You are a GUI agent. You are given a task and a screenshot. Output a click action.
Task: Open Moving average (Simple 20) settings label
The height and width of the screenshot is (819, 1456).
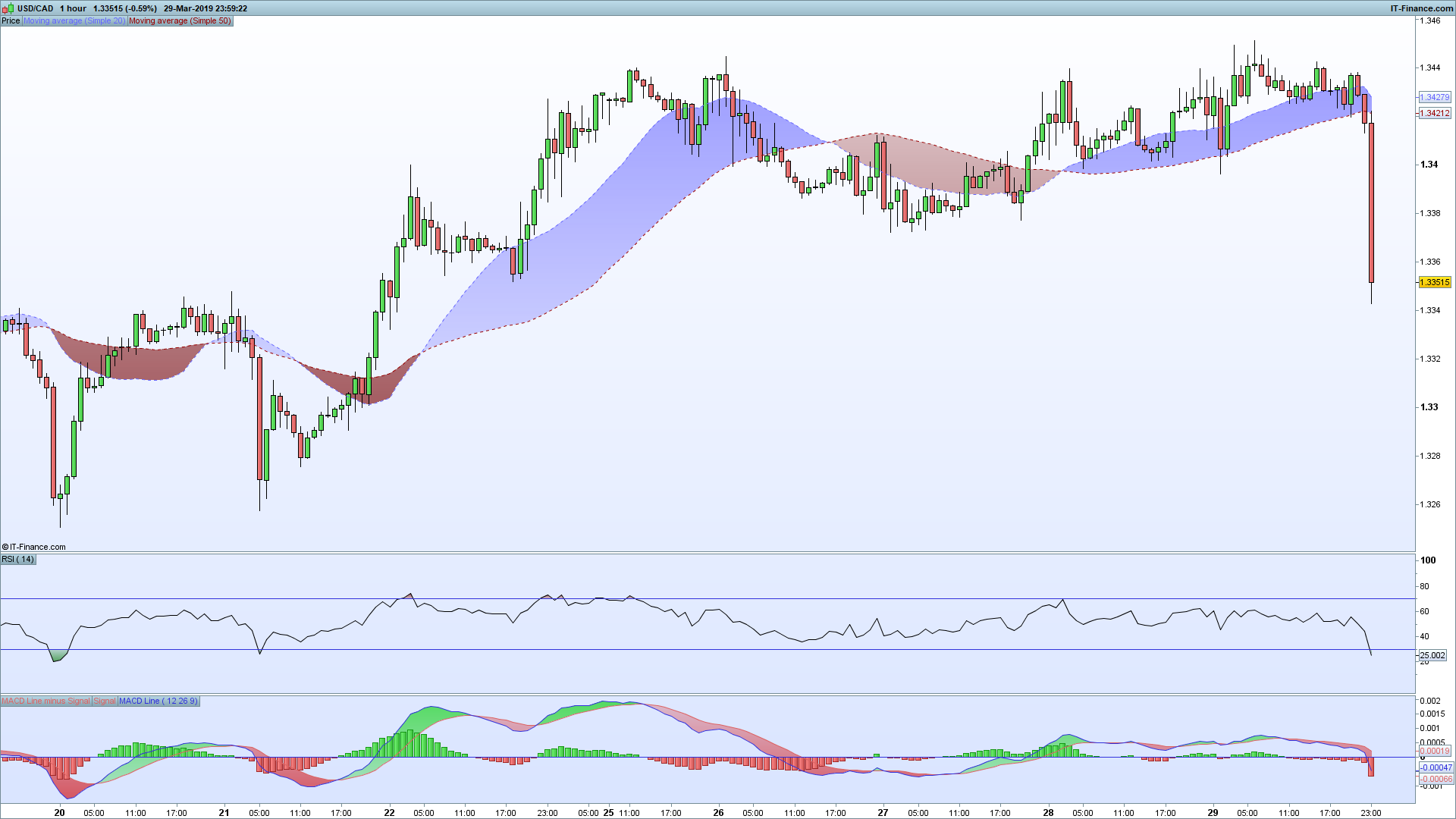[x=74, y=20]
